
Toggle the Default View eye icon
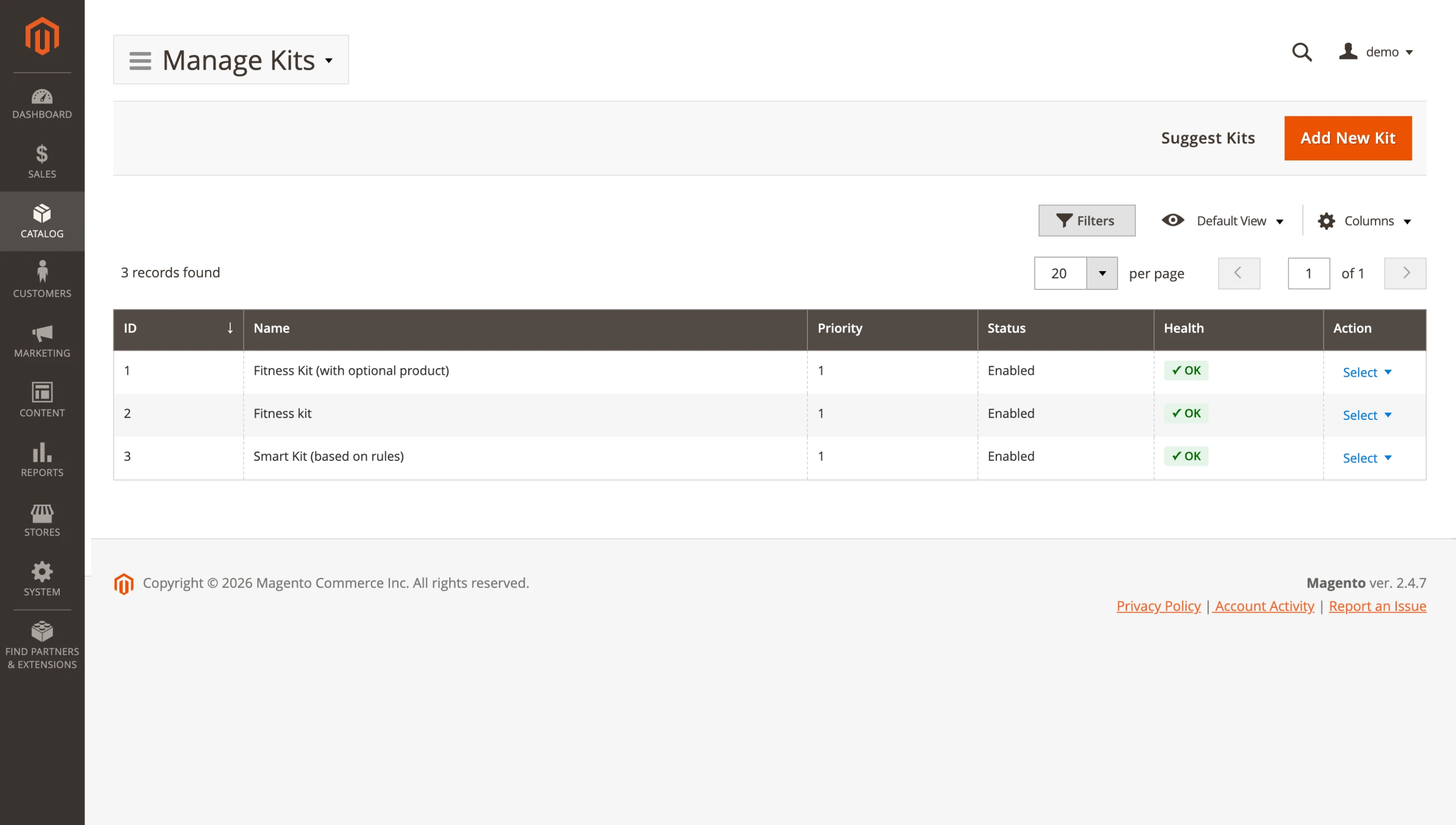1173,221
